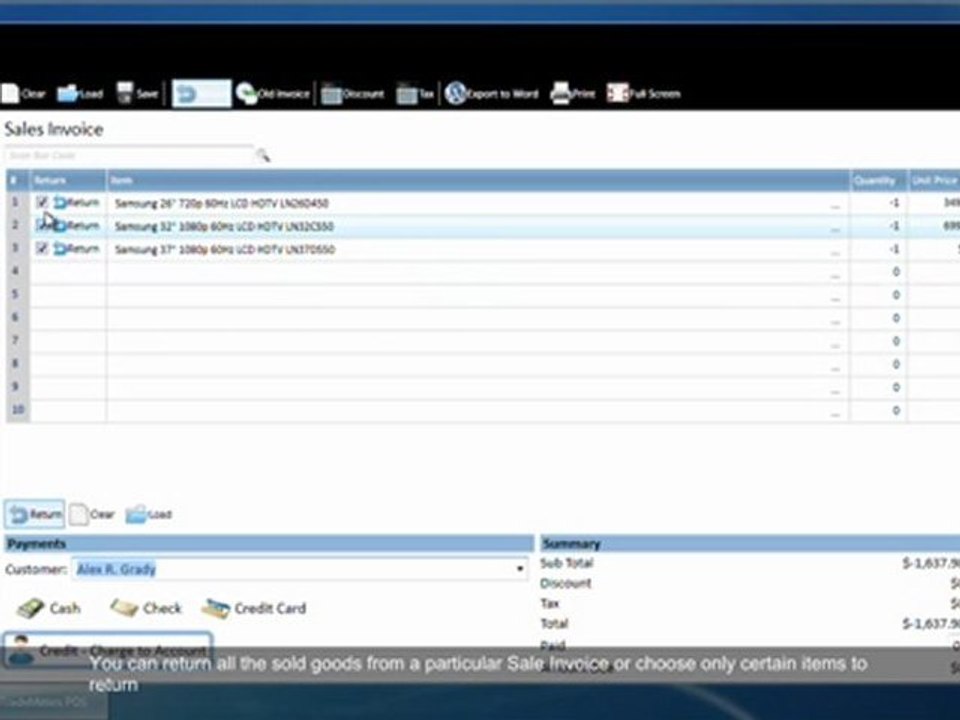960x720 pixels.
Task: Click the Load button above the Payments section
Action: point(149,514)
